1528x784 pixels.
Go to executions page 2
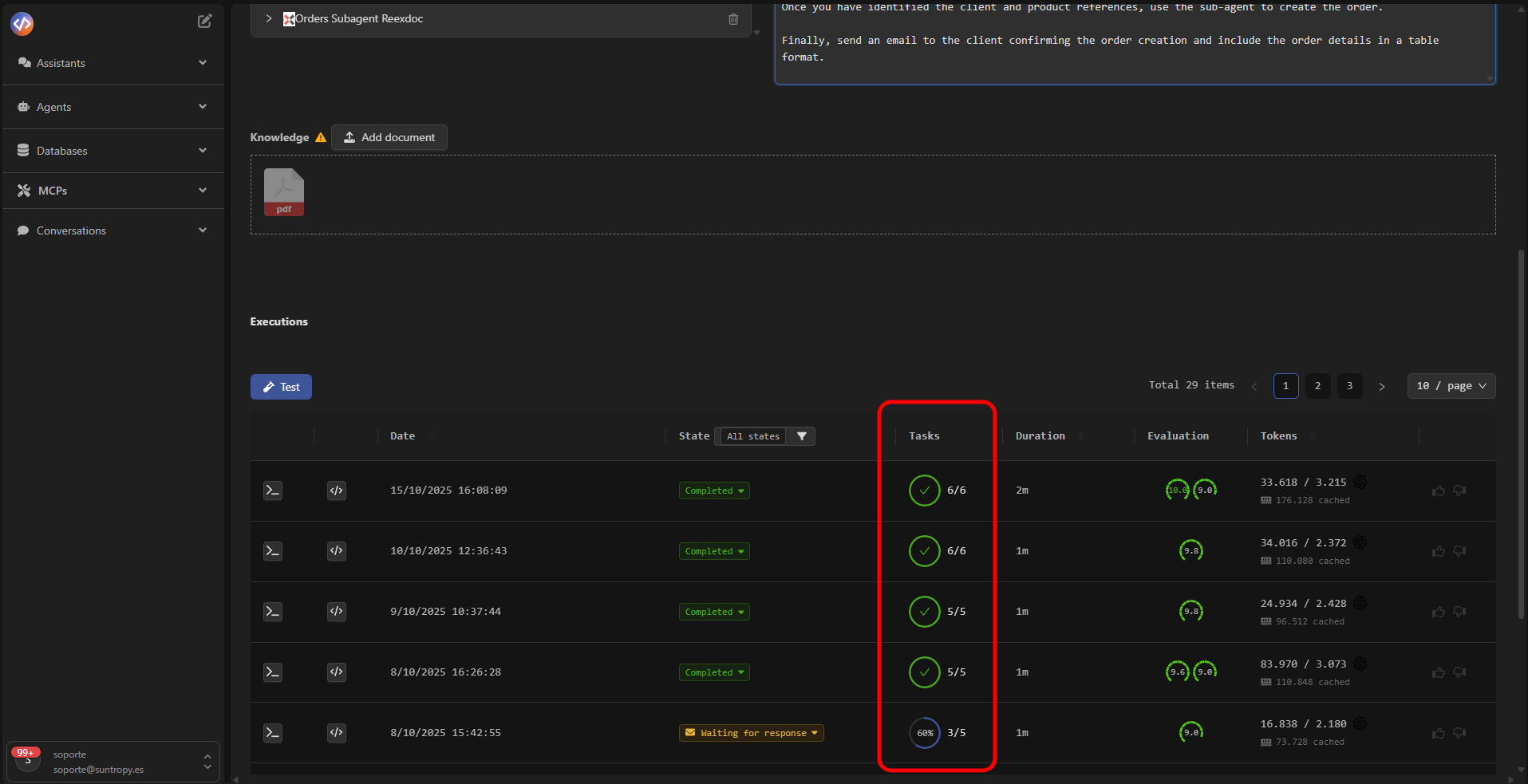pyautogui.click(x=1317, y=386)
